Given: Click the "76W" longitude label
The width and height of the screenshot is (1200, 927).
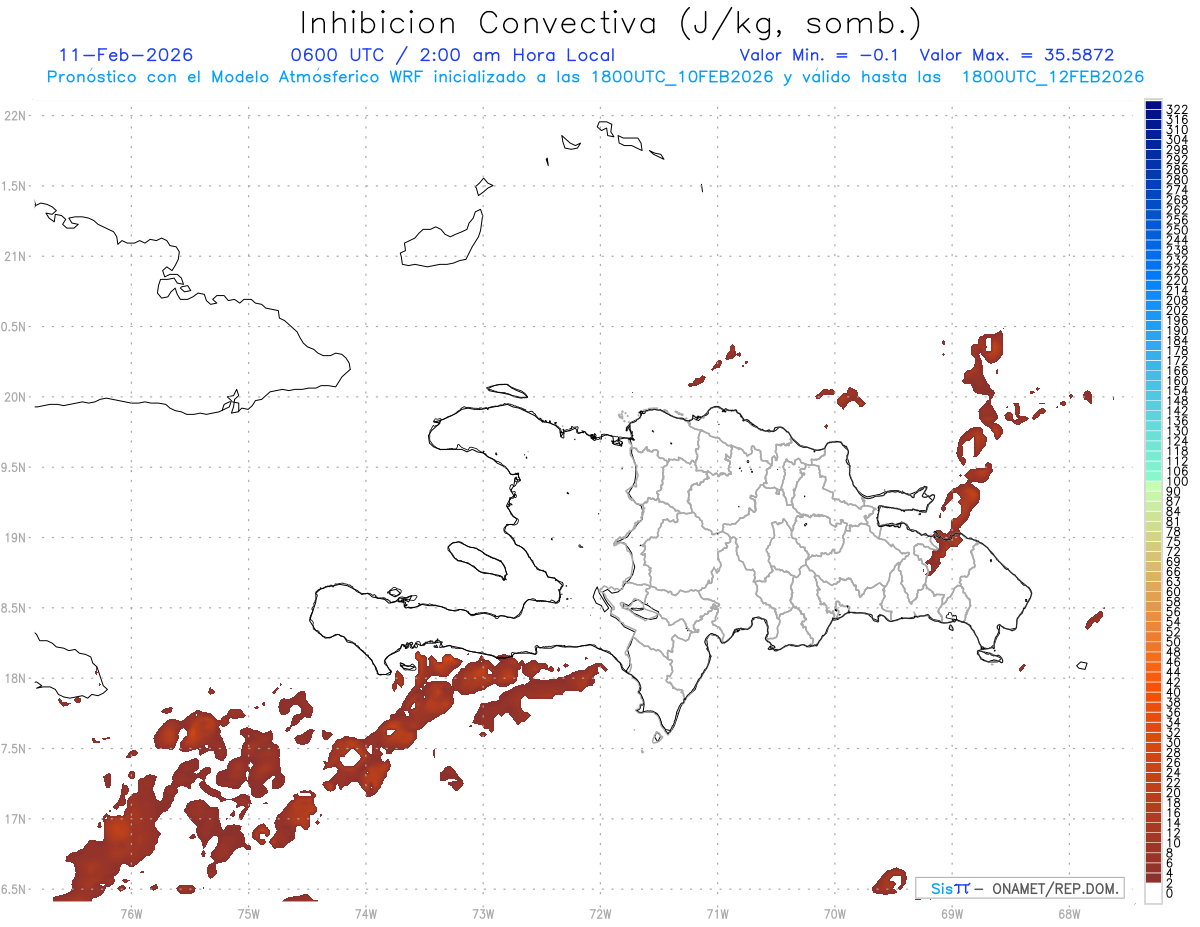Looking at the screenshot, I should tap(131, 913).
